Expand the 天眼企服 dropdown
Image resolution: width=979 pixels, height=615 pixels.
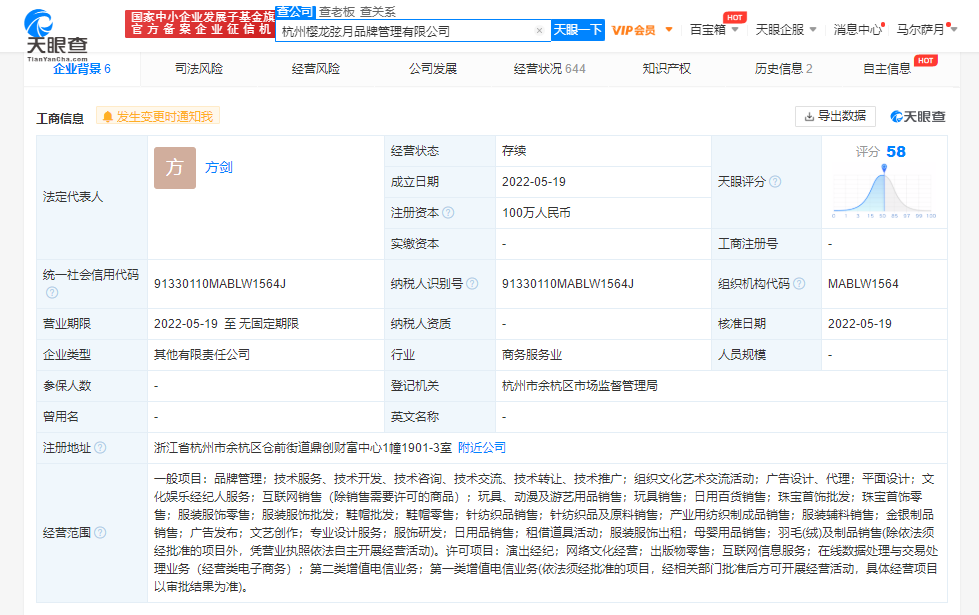coord(786,30)
